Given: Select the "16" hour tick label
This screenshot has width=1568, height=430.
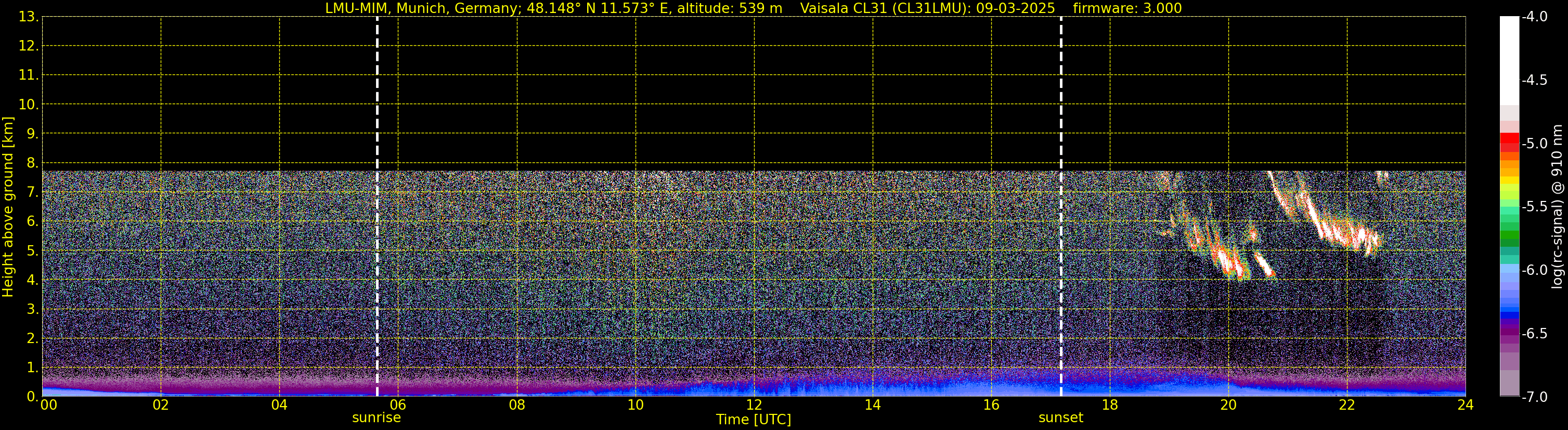Looking at the screenshot, I should [x=992, y=405].
